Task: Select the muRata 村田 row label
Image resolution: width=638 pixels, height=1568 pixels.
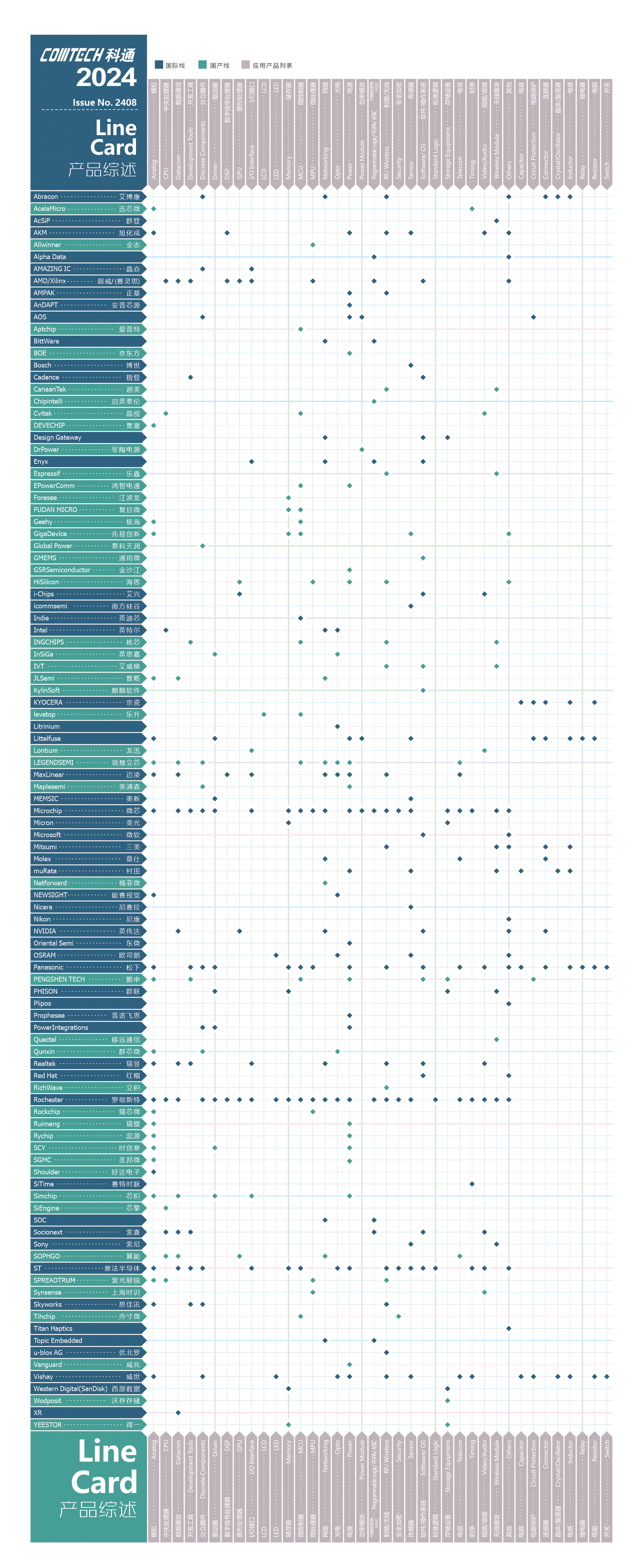Action: 88,871
